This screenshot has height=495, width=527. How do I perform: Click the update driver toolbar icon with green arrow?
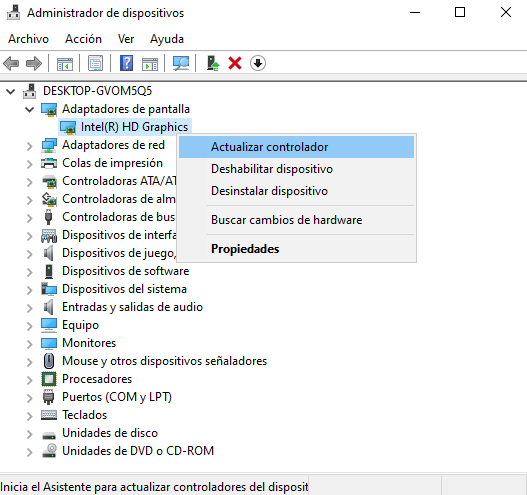[x=213, y=63]
